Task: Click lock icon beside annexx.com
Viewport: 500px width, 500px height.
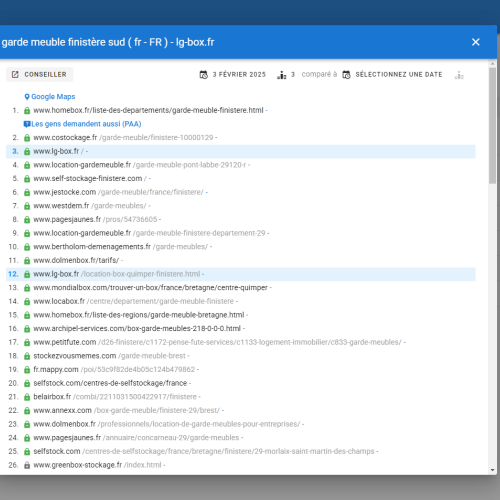Action: coord(27,411)
